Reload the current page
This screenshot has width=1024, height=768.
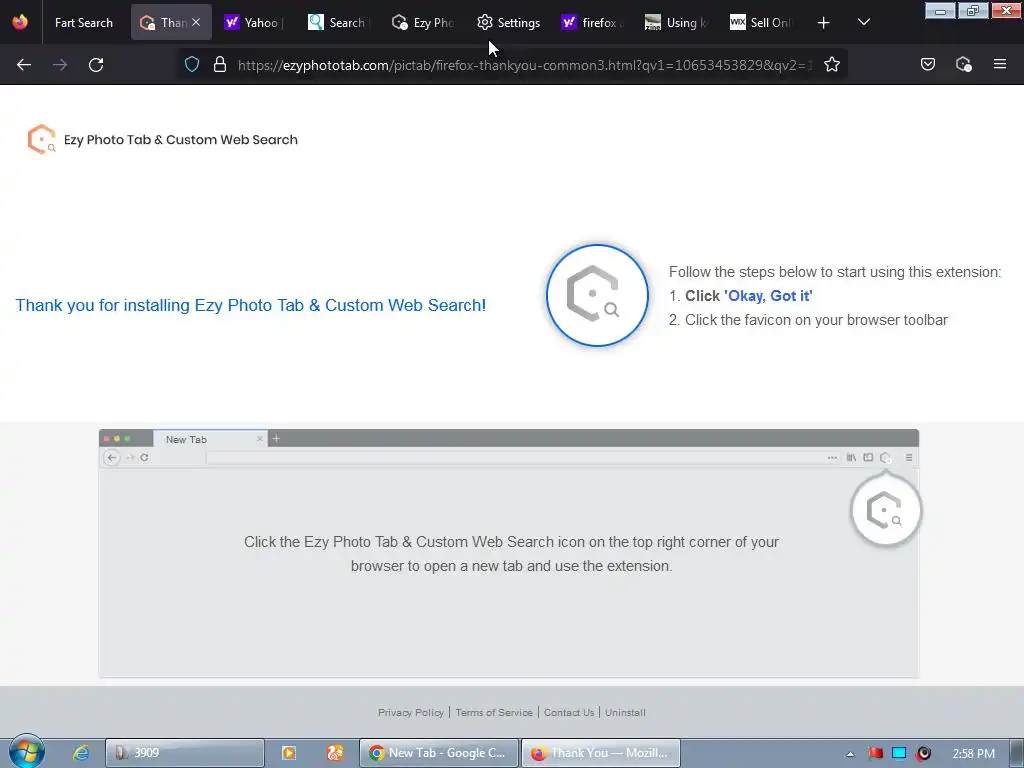point(96,65)
